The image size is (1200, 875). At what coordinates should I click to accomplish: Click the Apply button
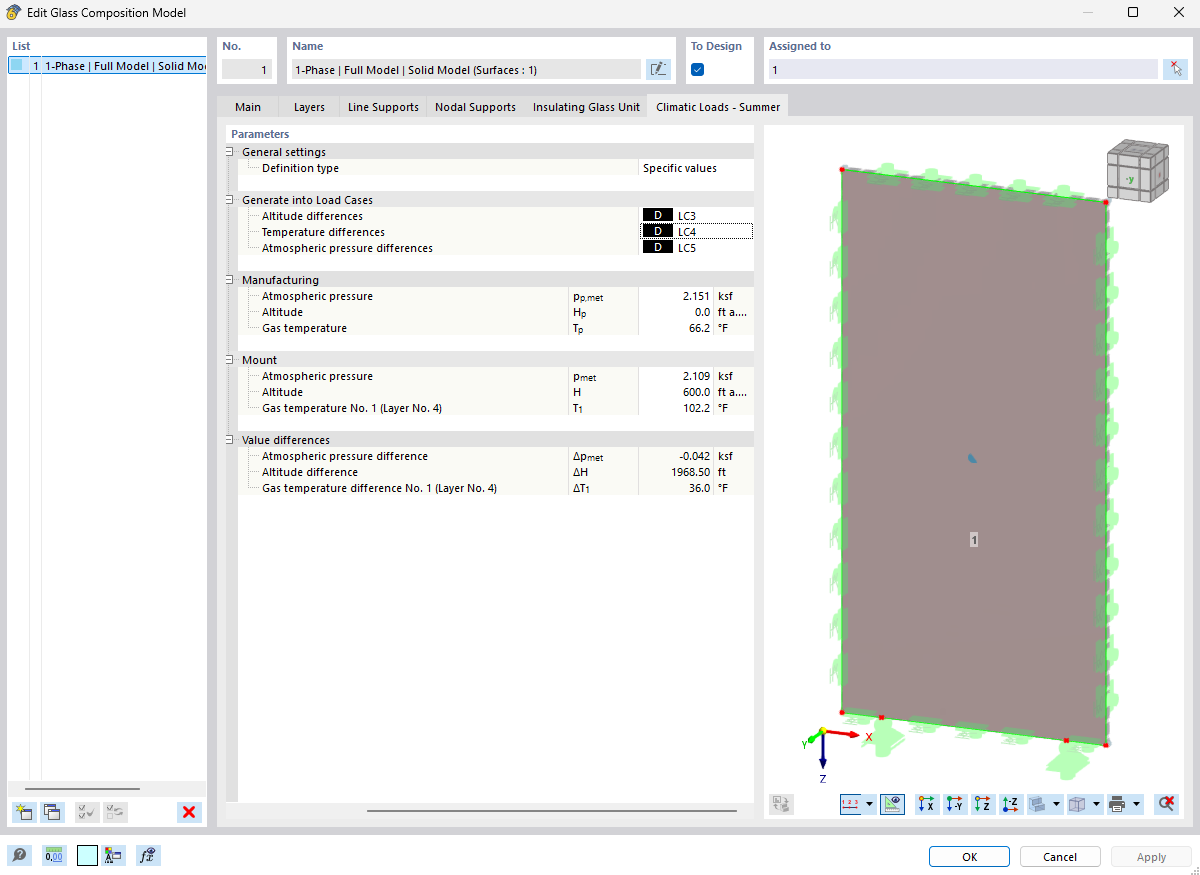coord(1151,856)
